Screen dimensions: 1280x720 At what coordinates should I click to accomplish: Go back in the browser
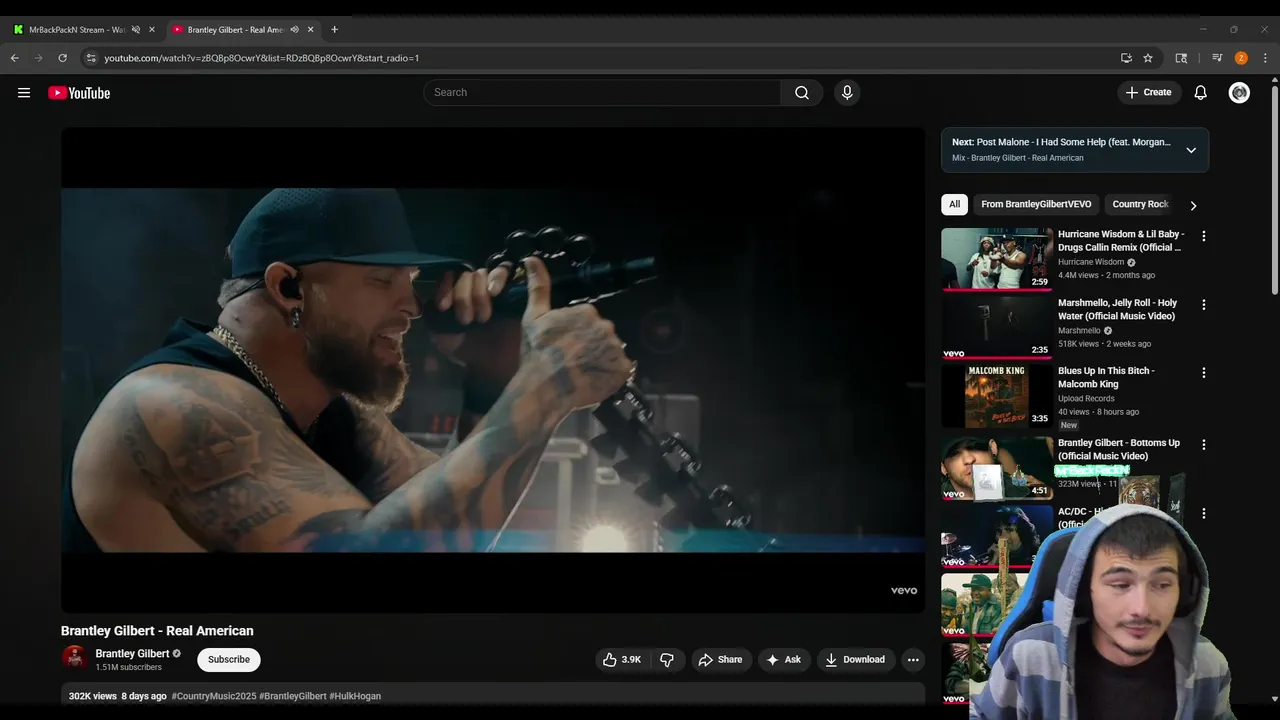coord(15,58)
